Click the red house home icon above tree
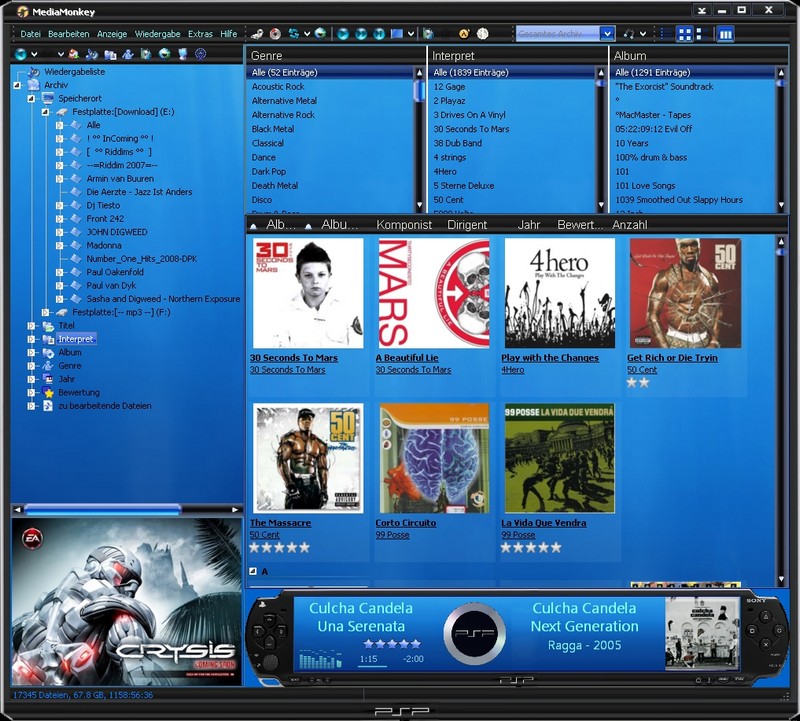This screenshot has height=721, width=800. tap(74, 54)
